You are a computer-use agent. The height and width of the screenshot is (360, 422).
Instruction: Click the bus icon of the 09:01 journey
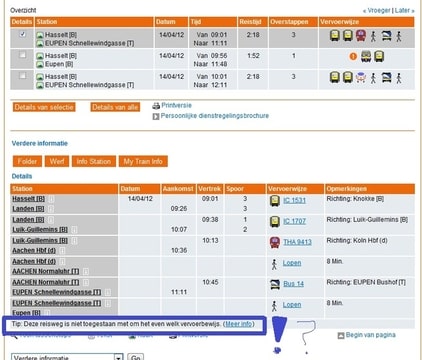click(386, 36)
